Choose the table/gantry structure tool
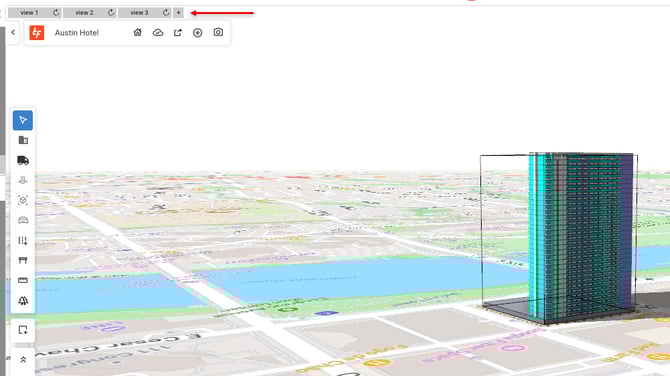The height and width of the screenshot is (376, 670). coord(23,260)
